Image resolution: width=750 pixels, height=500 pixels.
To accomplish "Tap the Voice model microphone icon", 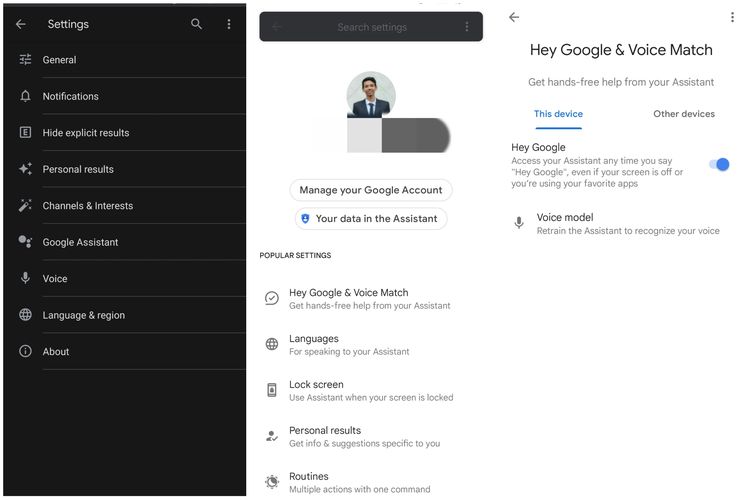I will coord(519,222).
